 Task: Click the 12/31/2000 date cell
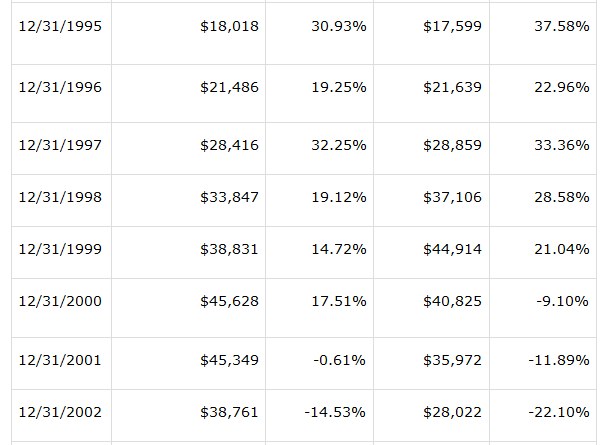60,301
